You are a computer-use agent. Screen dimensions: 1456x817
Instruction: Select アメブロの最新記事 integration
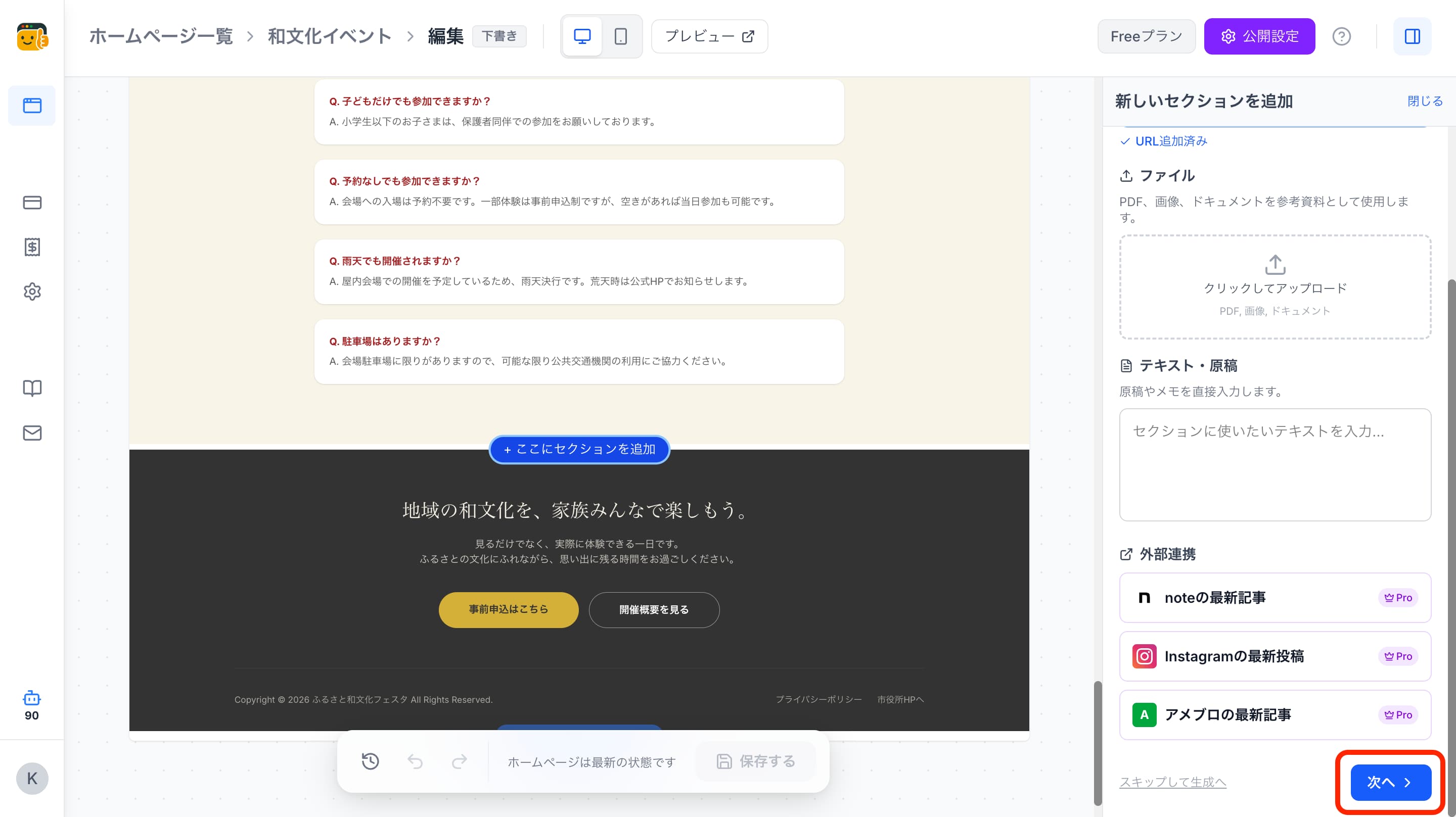click(1275, 715)
